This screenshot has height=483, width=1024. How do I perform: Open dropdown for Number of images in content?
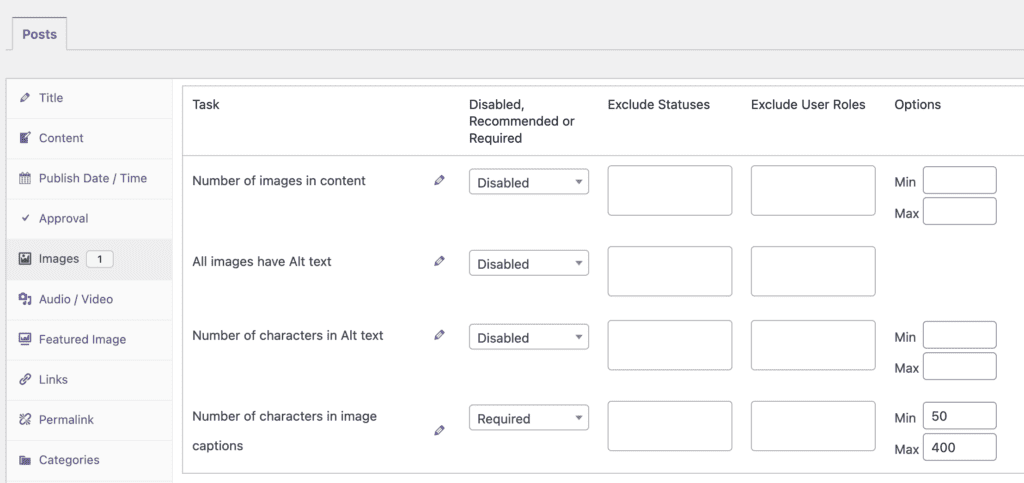[x=528, y=183]
